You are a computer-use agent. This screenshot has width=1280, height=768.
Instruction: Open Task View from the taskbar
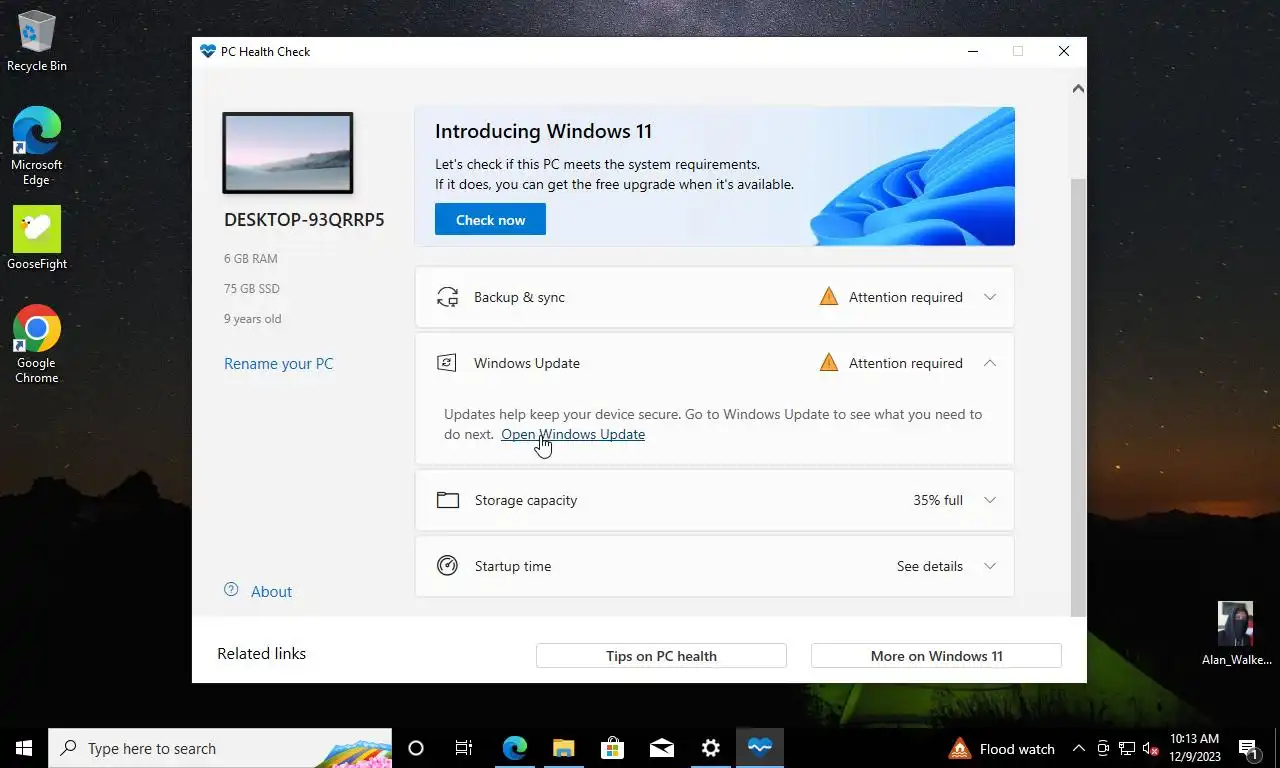(x=464, y=748)
